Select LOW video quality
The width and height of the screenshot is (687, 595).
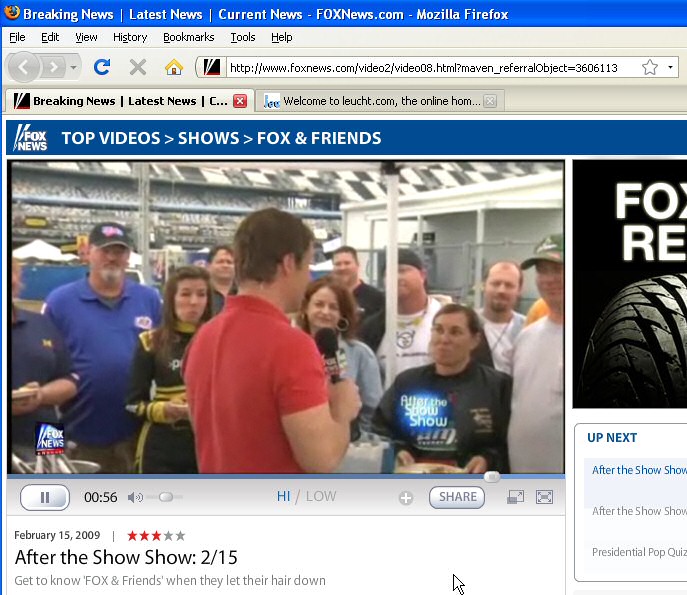coord(321,496)
